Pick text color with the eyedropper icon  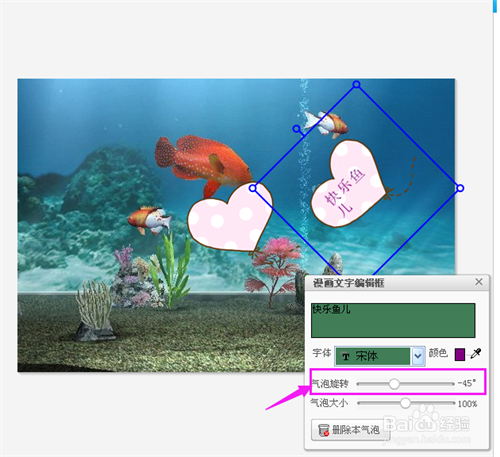[x=476, y=353]
